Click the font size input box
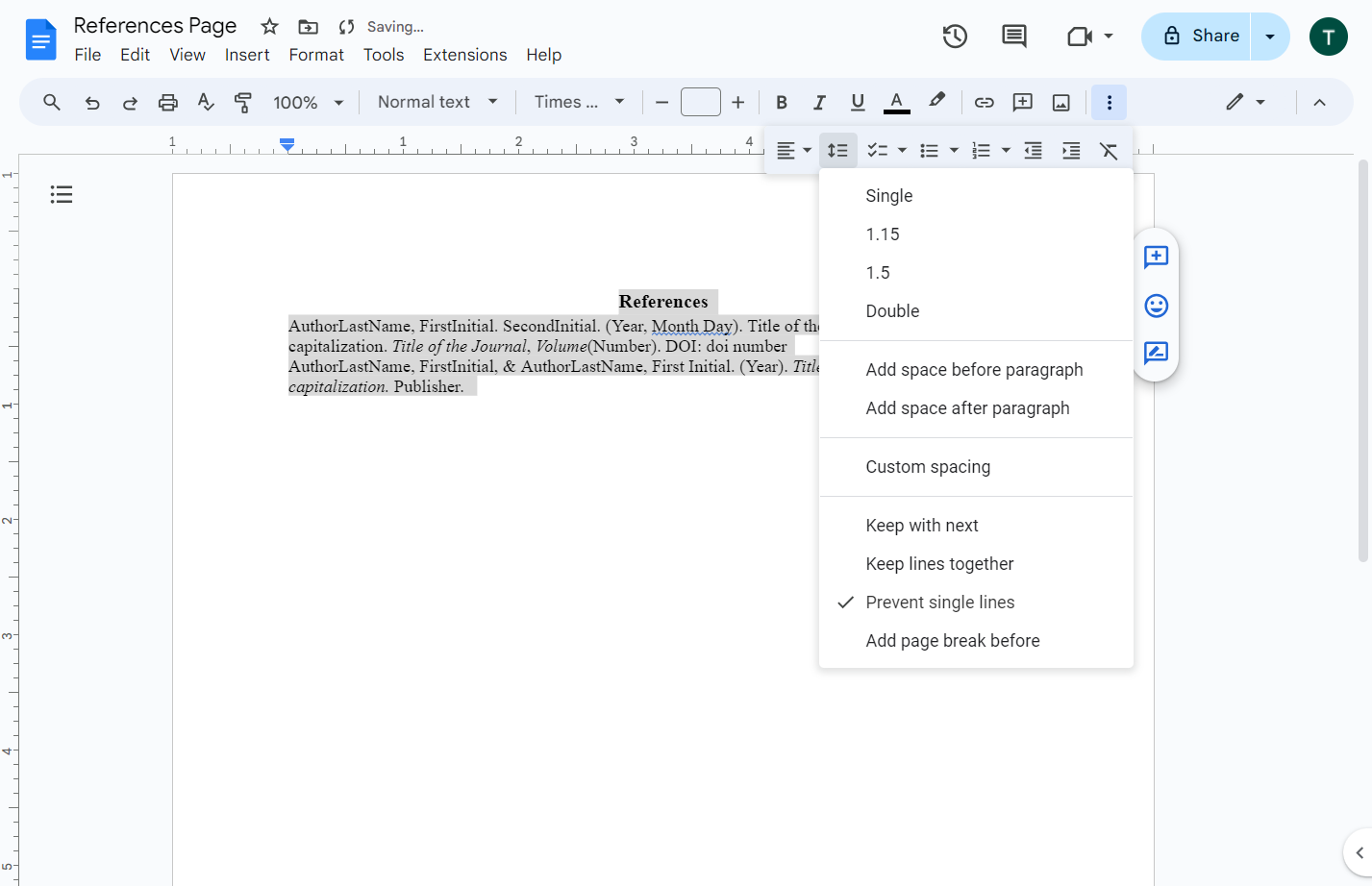Viewport: 1372px width, 886px height. coord(701,102)
